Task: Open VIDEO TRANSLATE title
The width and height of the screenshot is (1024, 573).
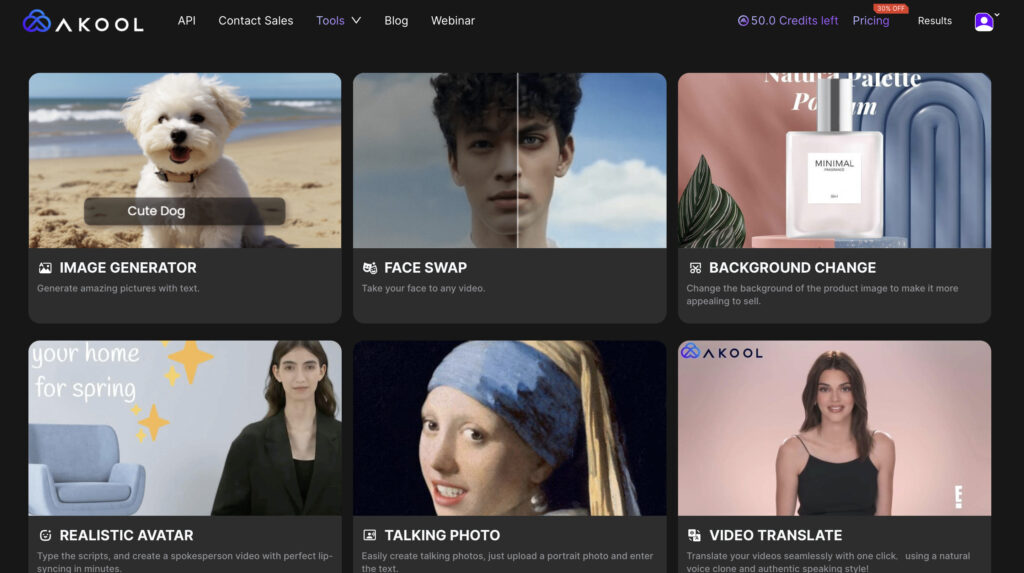Action: pyautogui.click(x=775, y=536)
